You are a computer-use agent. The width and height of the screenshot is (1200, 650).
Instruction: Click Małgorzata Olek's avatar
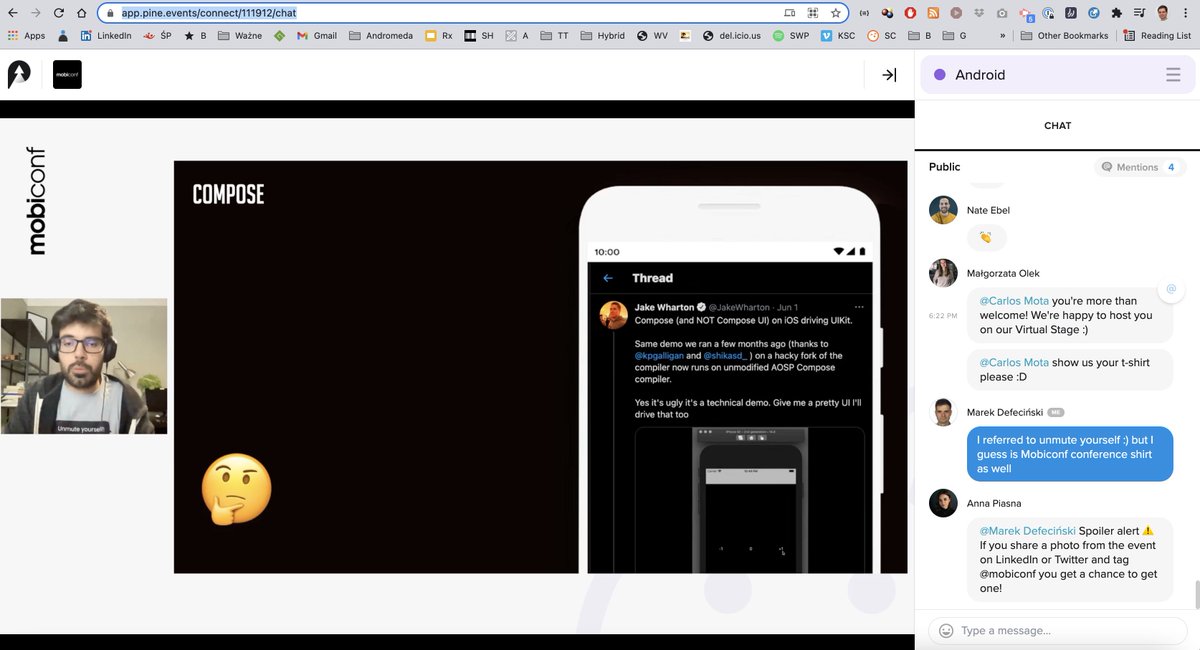pyautogui.click(x=943, y=273)
